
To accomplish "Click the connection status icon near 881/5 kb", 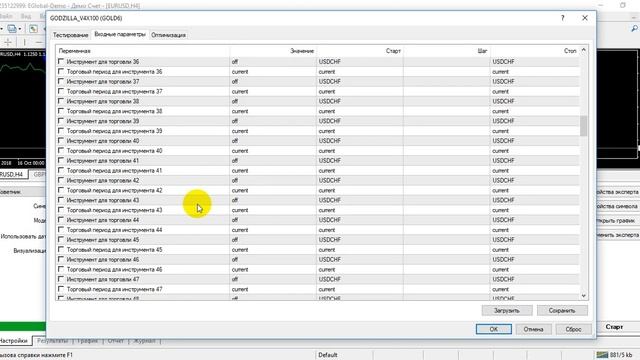I will pos(602,355).
